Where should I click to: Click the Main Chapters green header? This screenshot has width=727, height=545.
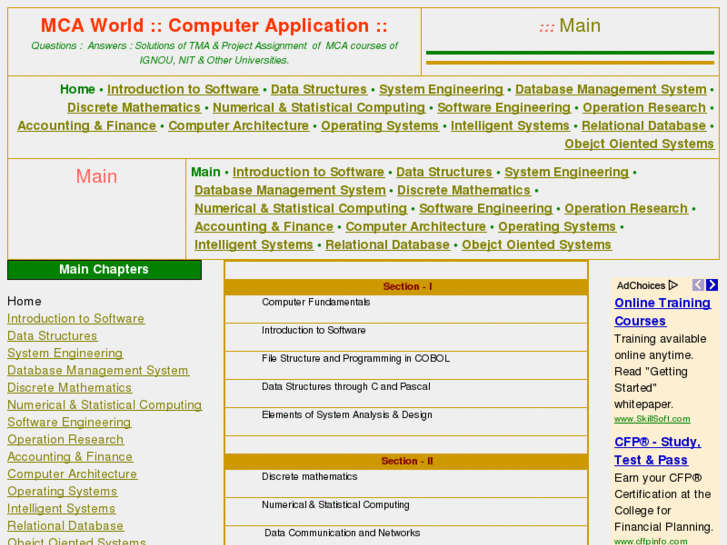[x=104, y=270]
